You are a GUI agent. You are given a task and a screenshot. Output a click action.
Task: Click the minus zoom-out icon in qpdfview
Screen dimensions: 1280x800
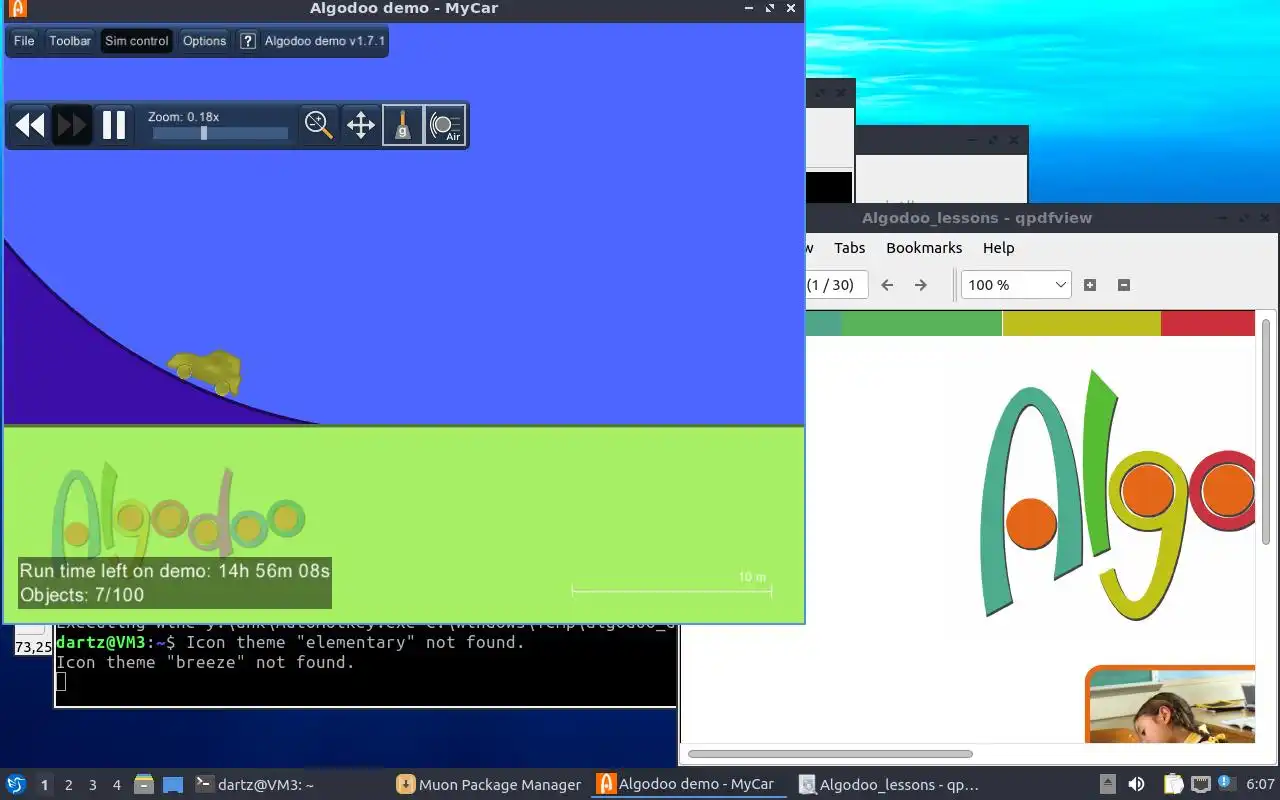coord(1123,285)
